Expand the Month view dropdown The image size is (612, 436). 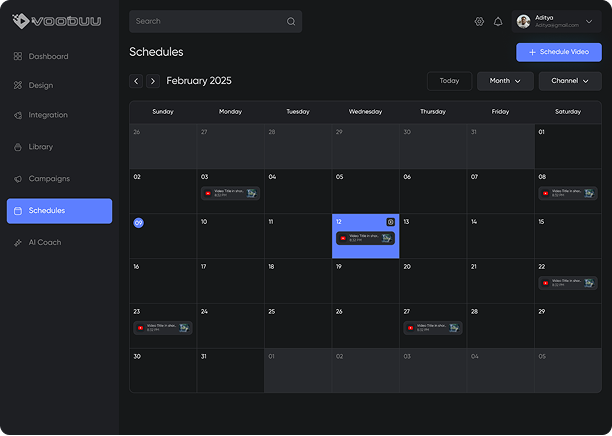(x=505, y=81)
